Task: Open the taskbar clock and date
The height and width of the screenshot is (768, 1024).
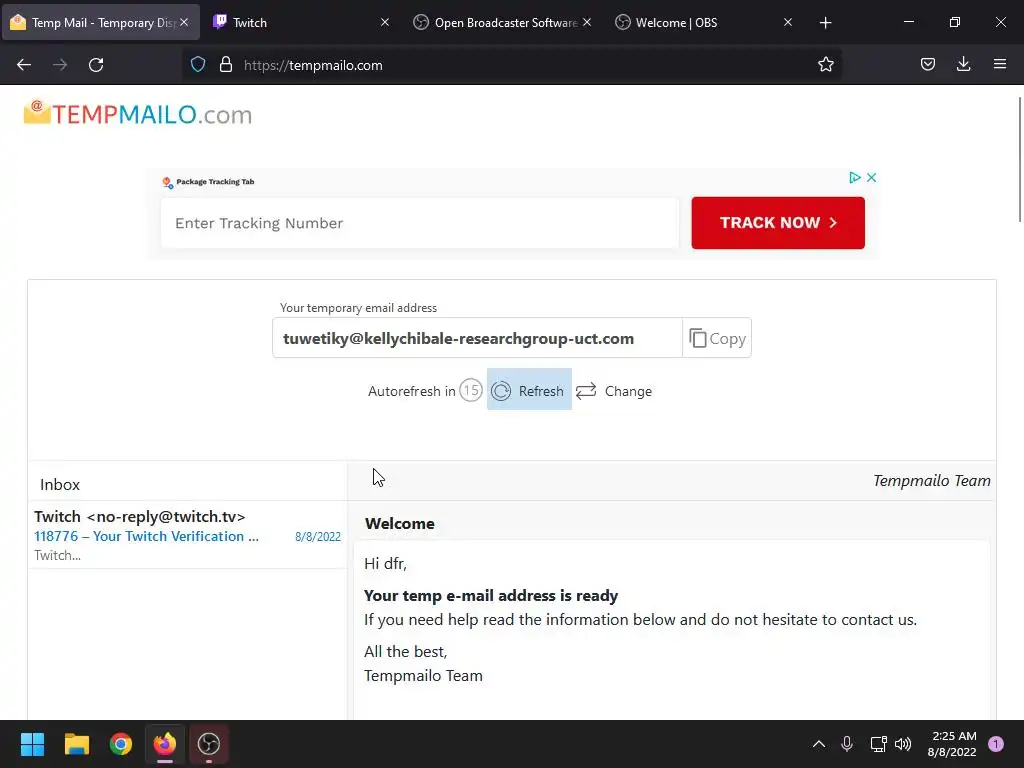Action: [x=952, y=744]
